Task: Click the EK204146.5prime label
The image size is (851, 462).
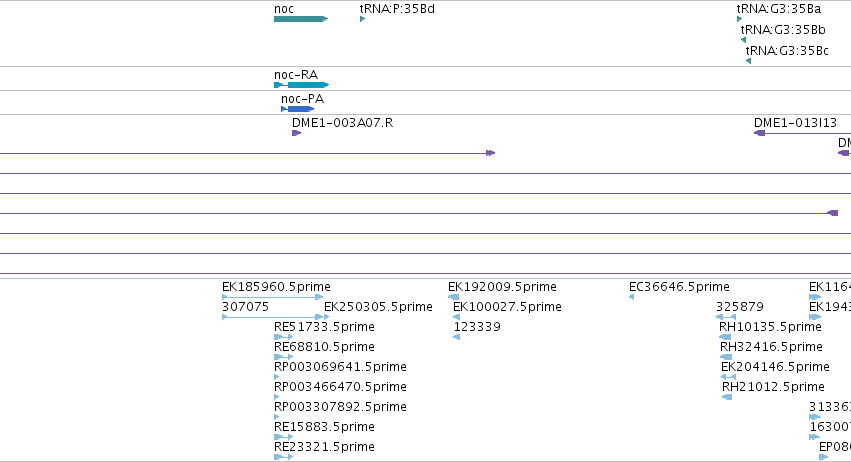Action: click(x=775, y=367)
